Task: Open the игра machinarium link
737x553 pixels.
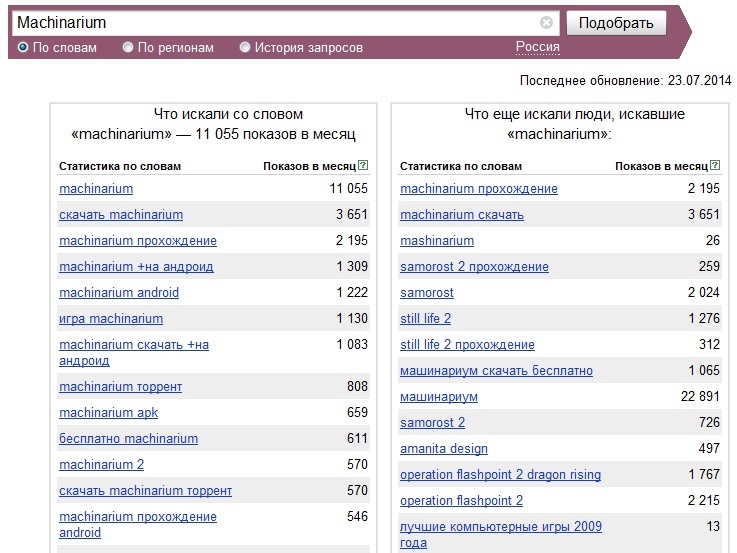Action: (x=111, y=319)
